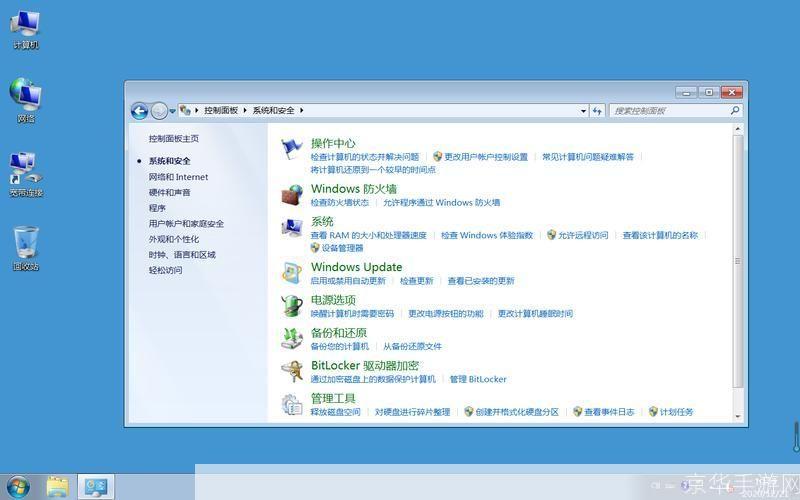The height and width of the screenshot is (500, 800).
Task: Click 检查 Windows 体验指数 link
Action: click(x=487, y=235)
